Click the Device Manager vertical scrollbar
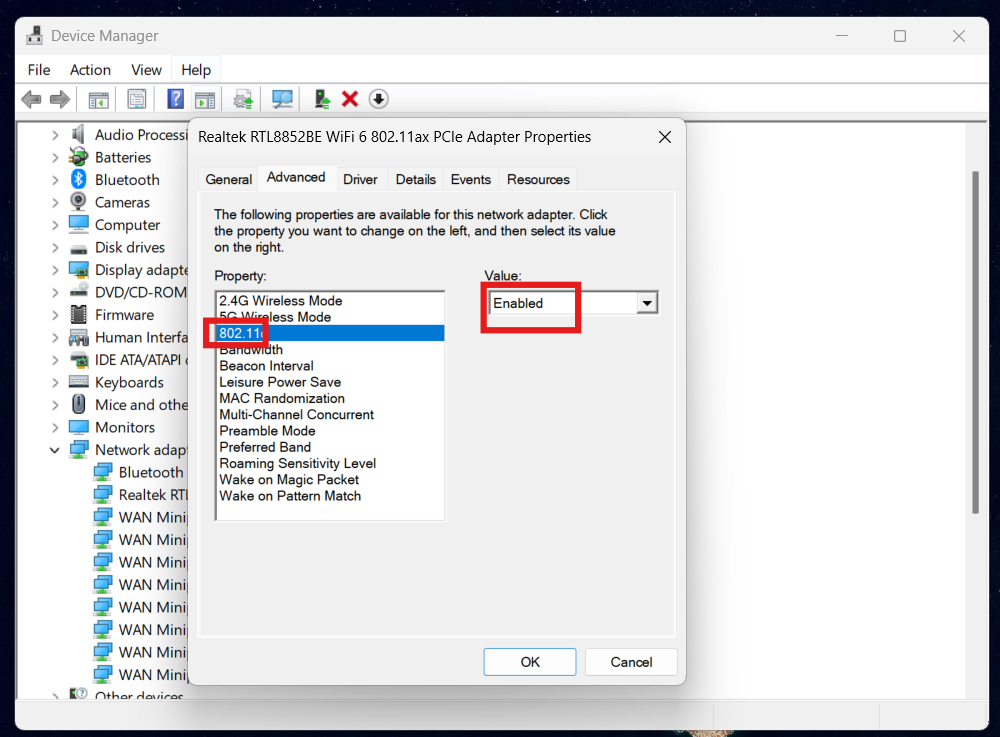This screenshot has width=1000, height=737. point(975,342)
